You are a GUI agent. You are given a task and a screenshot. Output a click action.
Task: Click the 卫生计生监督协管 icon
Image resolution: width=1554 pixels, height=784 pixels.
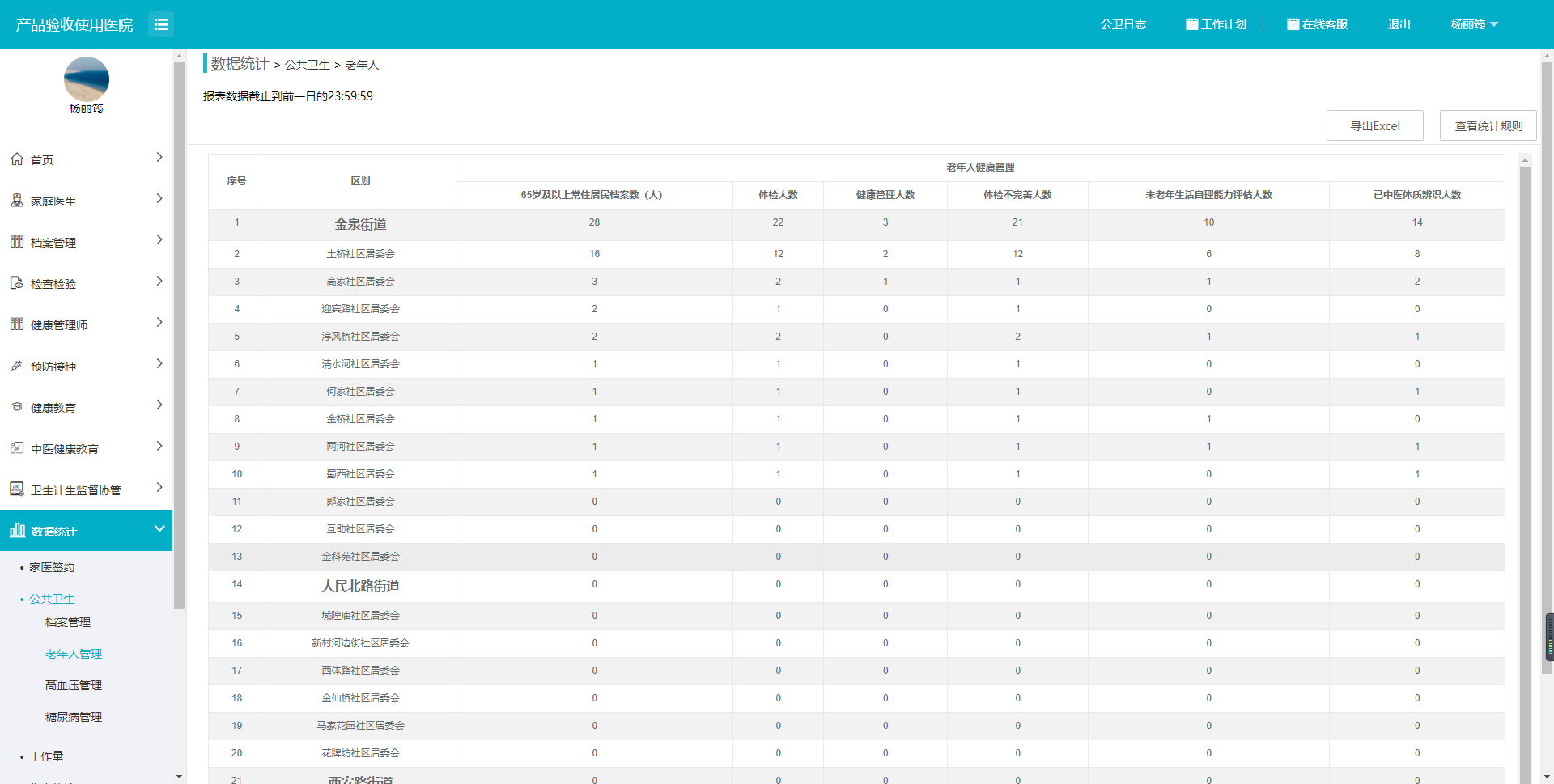[x=17, y=489]
